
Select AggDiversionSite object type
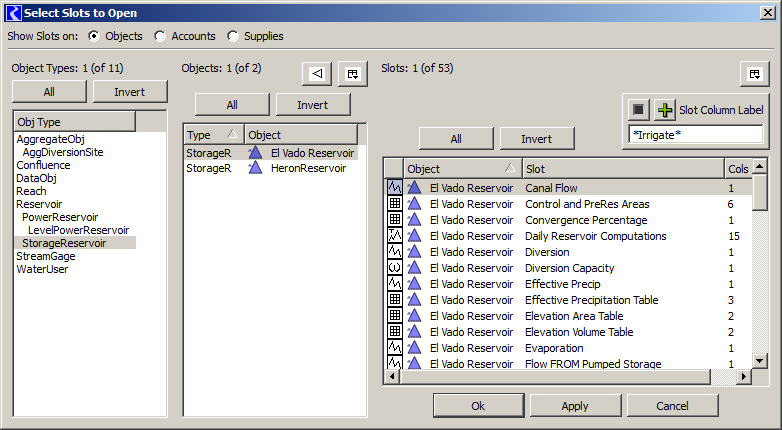coord(63,152)
